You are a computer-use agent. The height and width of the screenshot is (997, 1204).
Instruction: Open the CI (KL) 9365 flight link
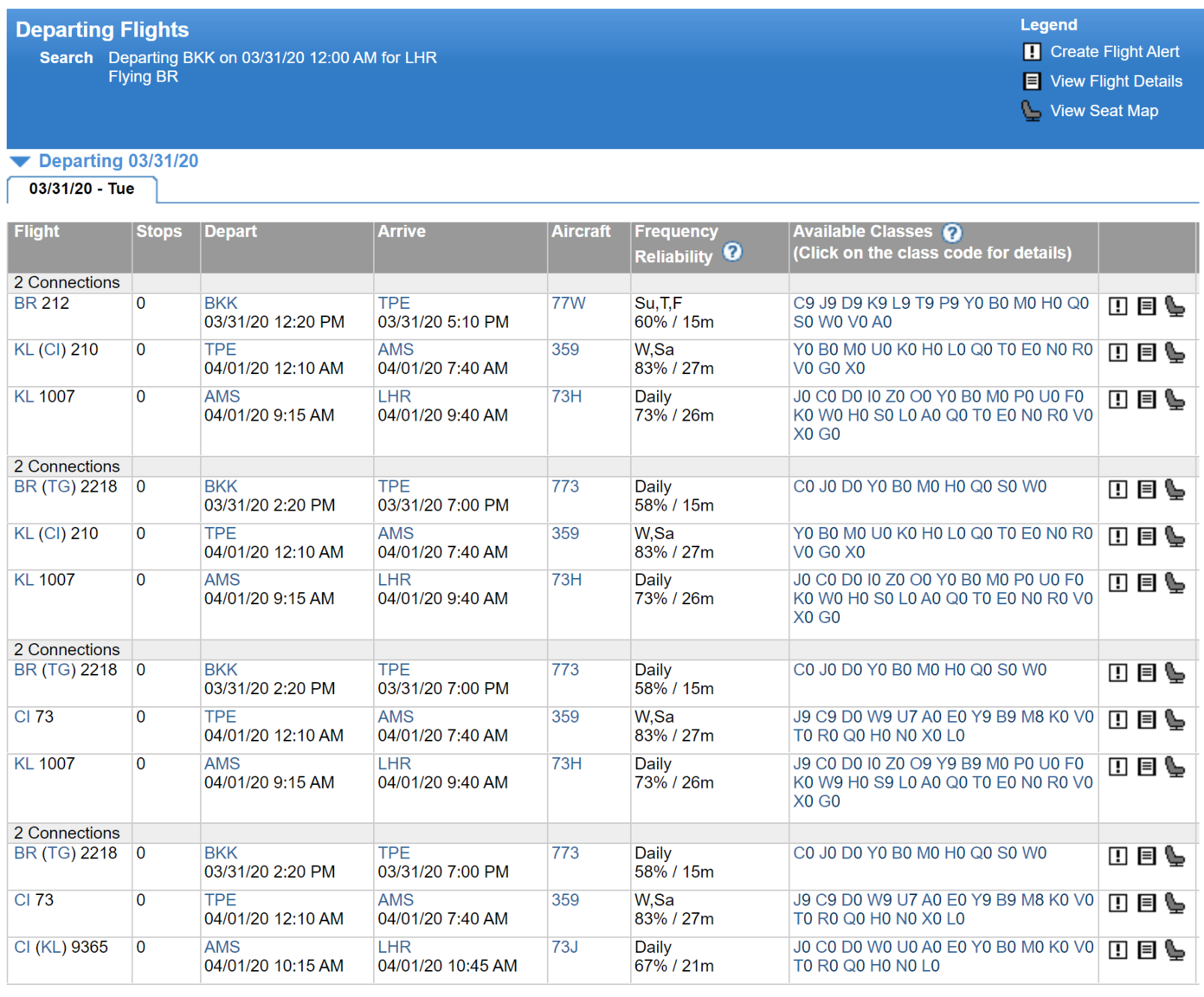point(61,948)
